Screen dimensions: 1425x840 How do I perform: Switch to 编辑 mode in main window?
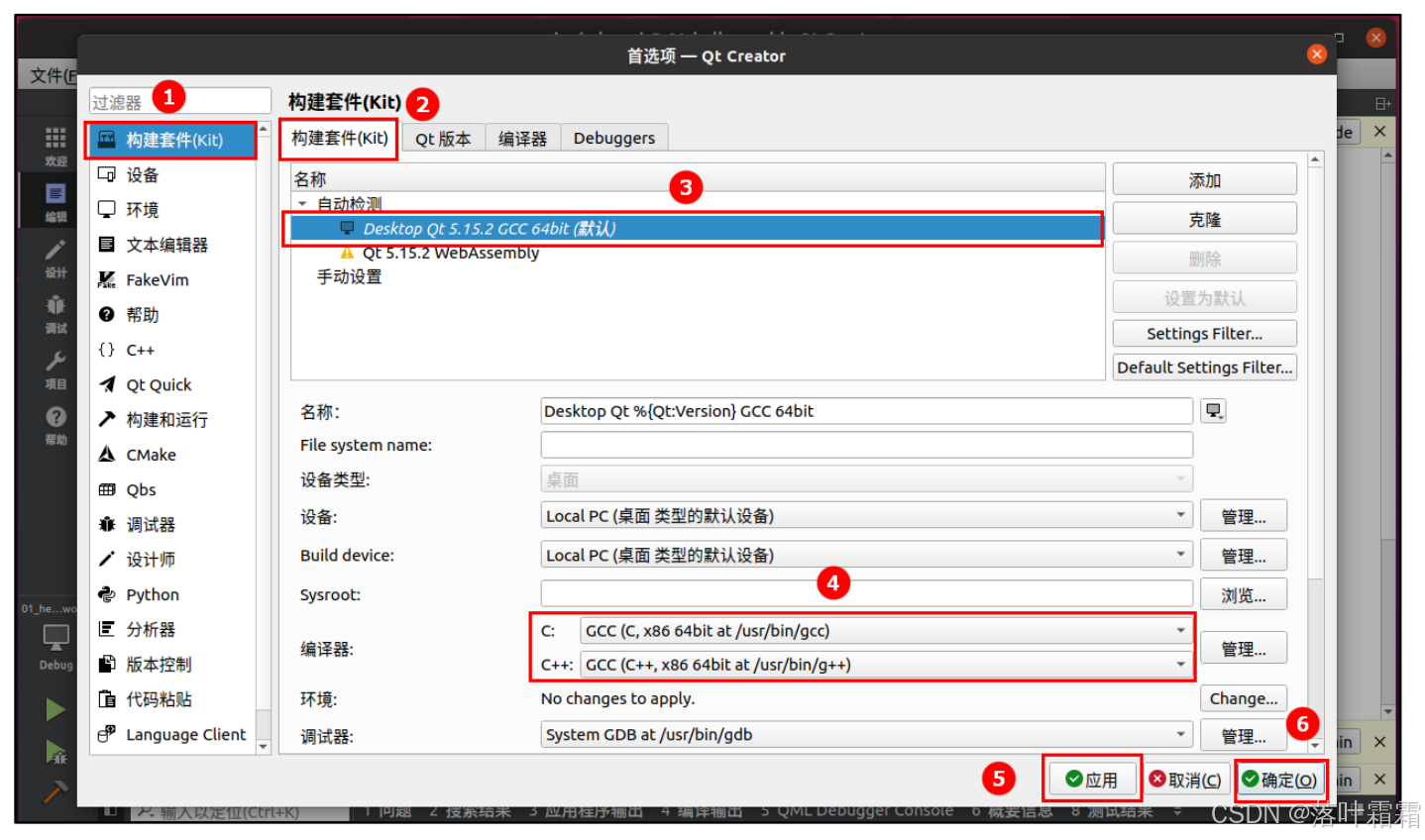55,202
